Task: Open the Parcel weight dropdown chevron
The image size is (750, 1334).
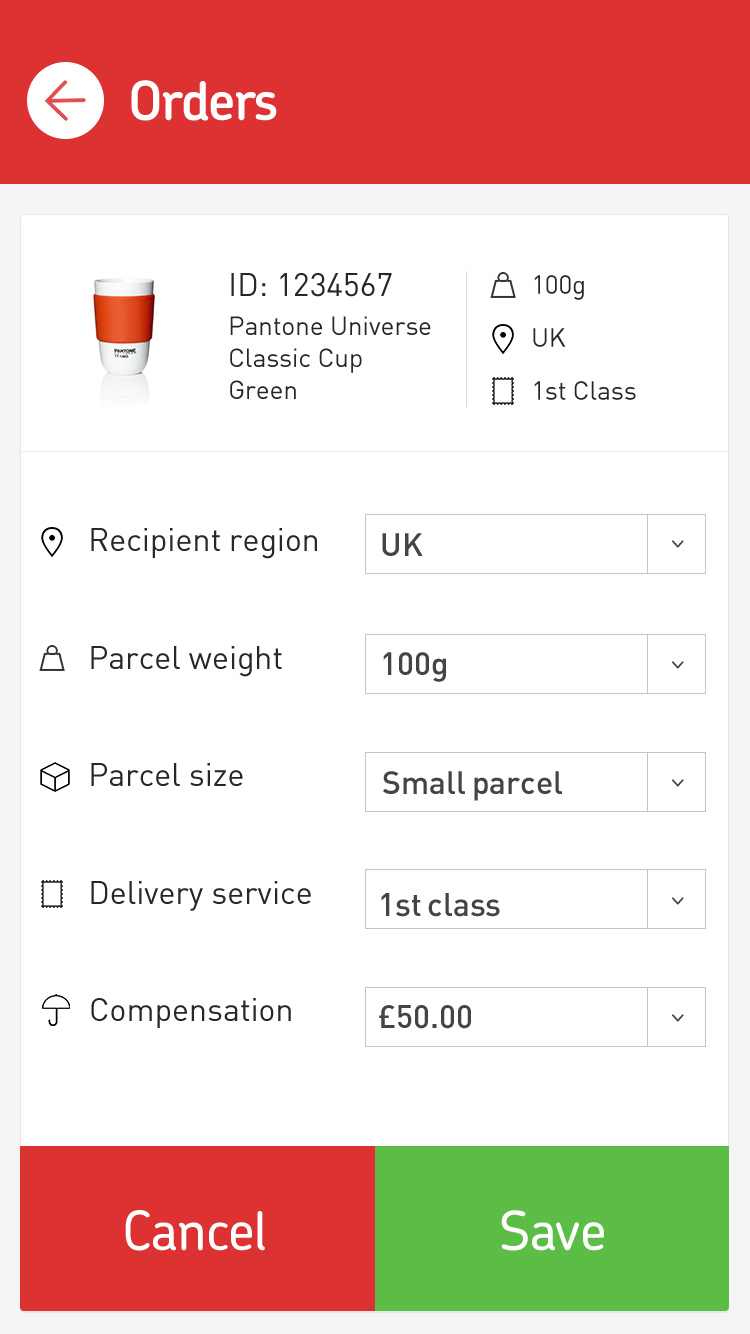Action: pos(677,664)
